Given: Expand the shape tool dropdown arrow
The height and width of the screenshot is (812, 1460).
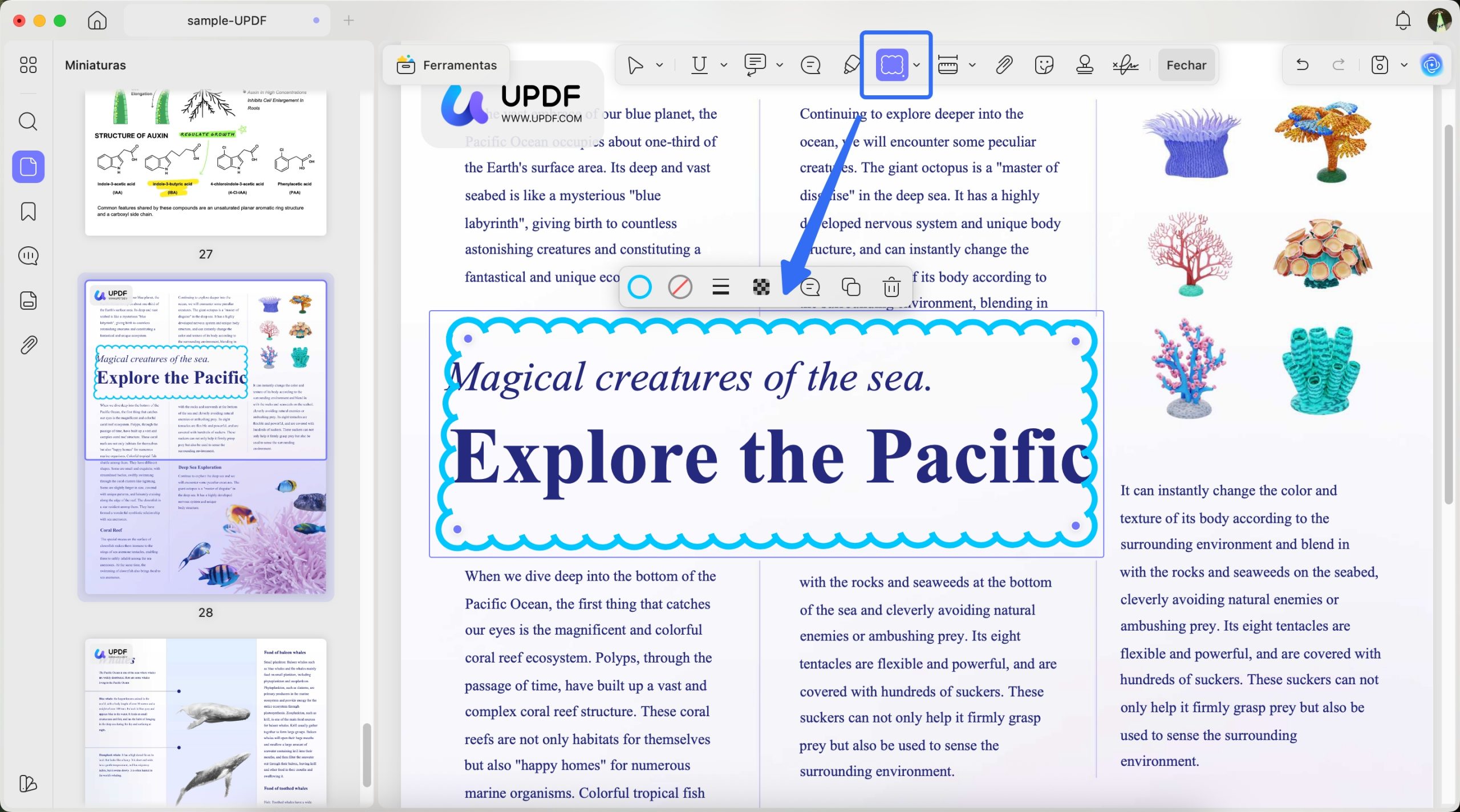Looking at the screenshot, I should tap(916, 65).
